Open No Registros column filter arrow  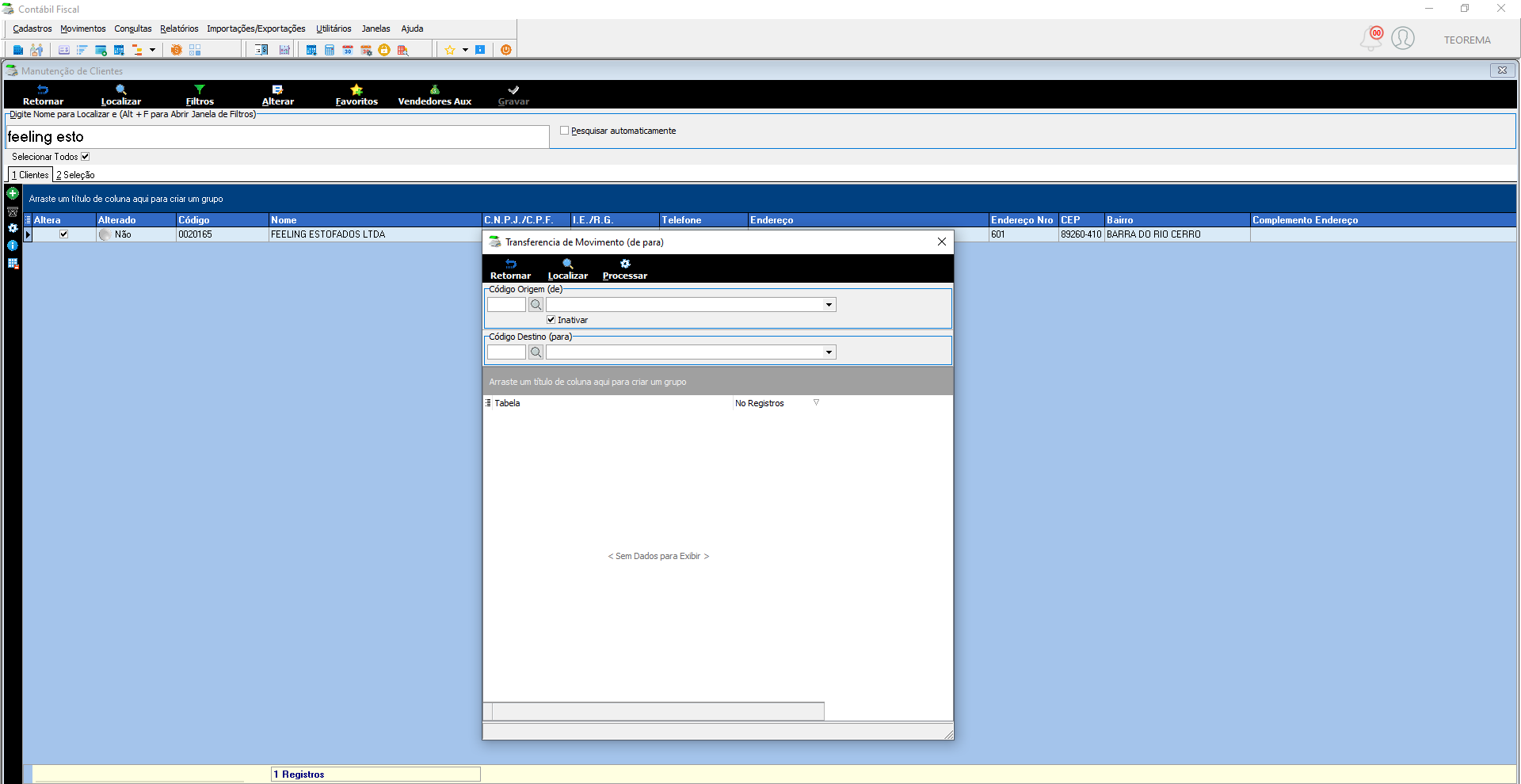point(816,402)
